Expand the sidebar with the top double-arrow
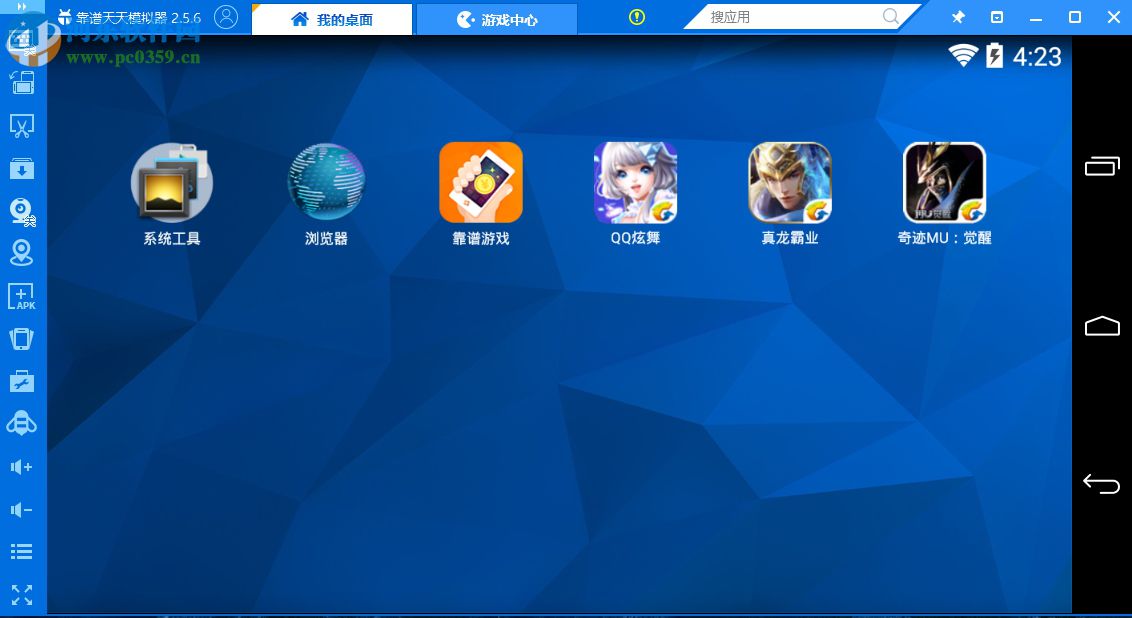Image resolution: width=1132 pixels, height=618 pixels. [22, 6]
